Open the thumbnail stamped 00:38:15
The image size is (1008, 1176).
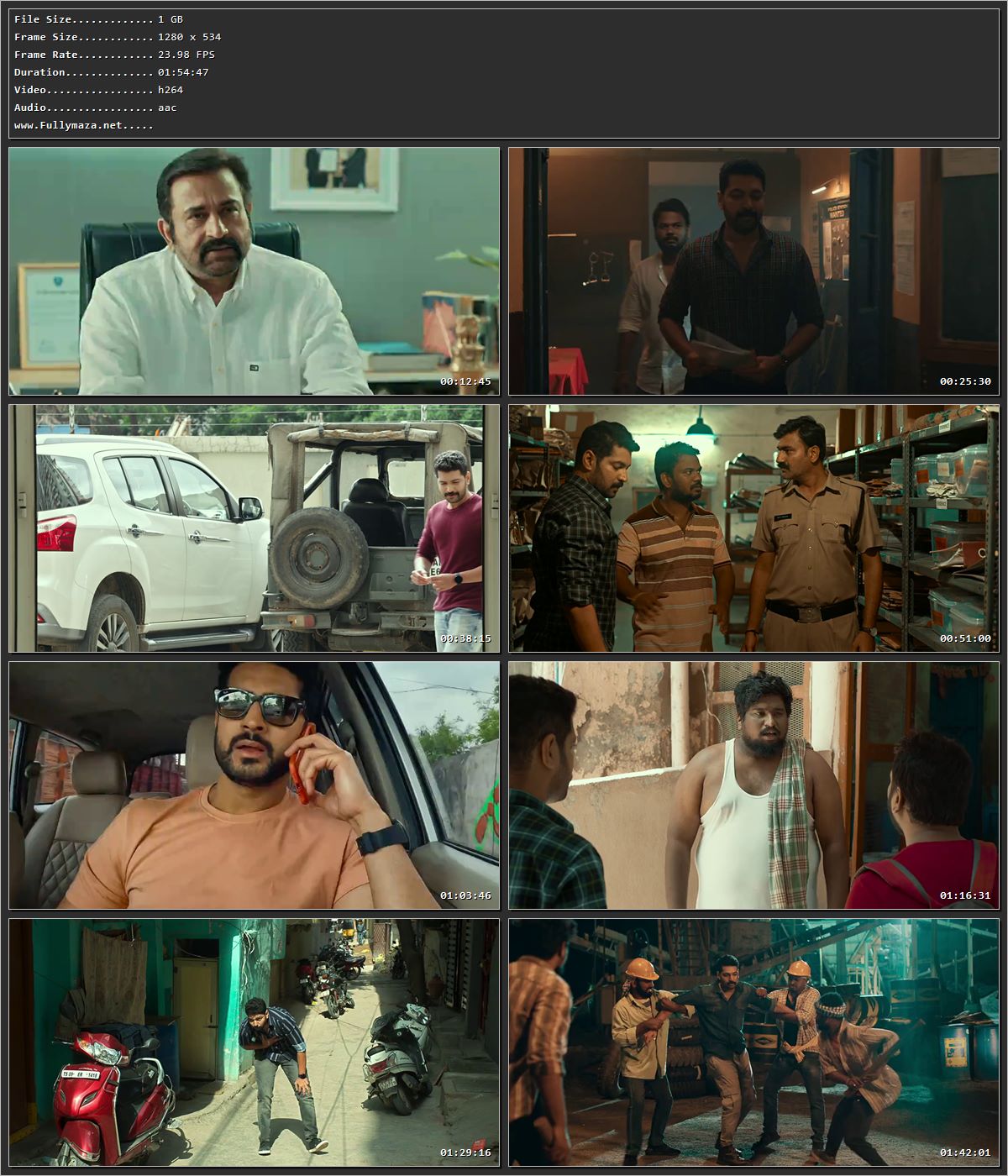point(254,528)
